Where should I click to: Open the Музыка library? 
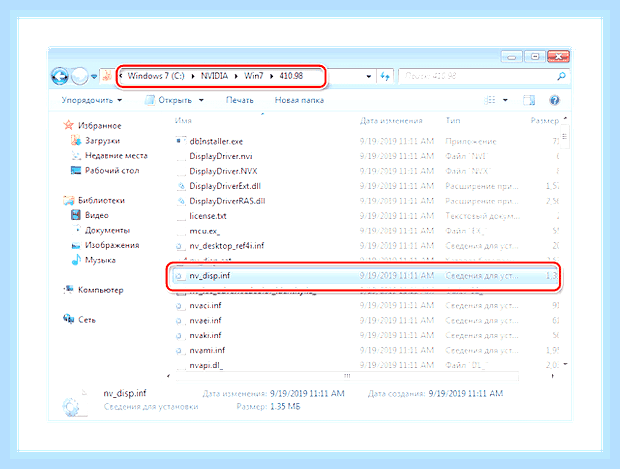(100, 260)
